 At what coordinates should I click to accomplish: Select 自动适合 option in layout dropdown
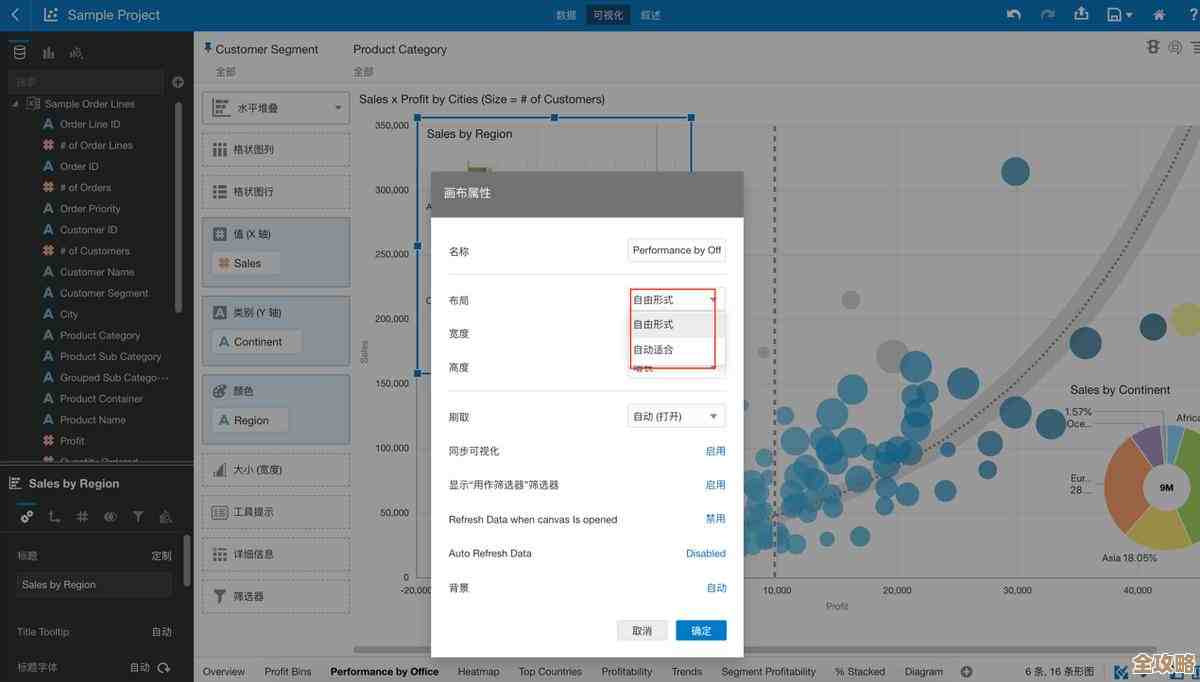(x=654, y=350)
